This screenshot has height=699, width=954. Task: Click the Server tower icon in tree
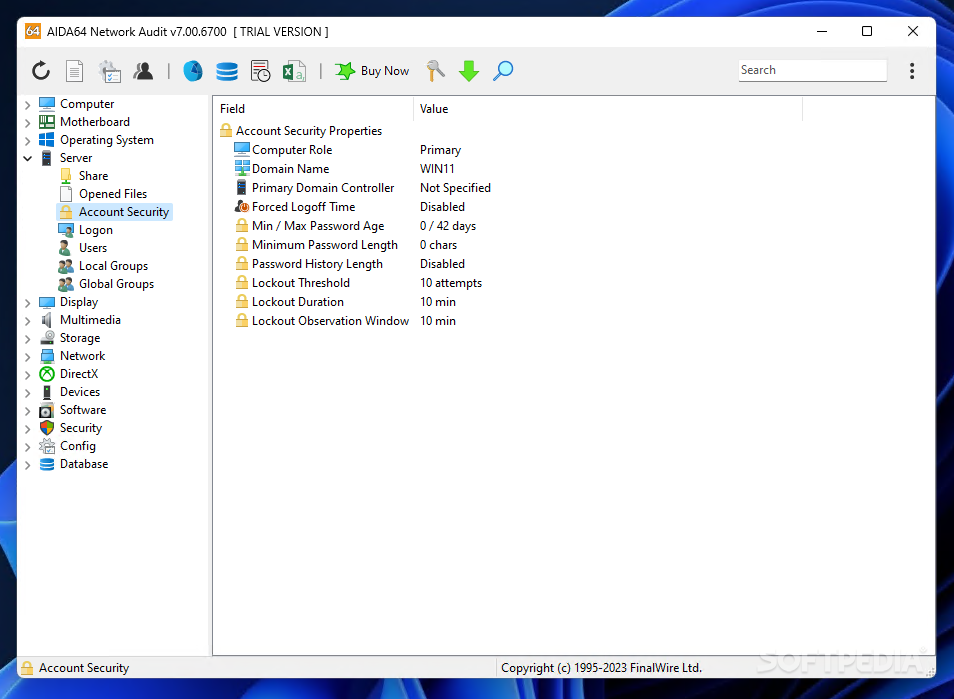[x=47, y=158]
